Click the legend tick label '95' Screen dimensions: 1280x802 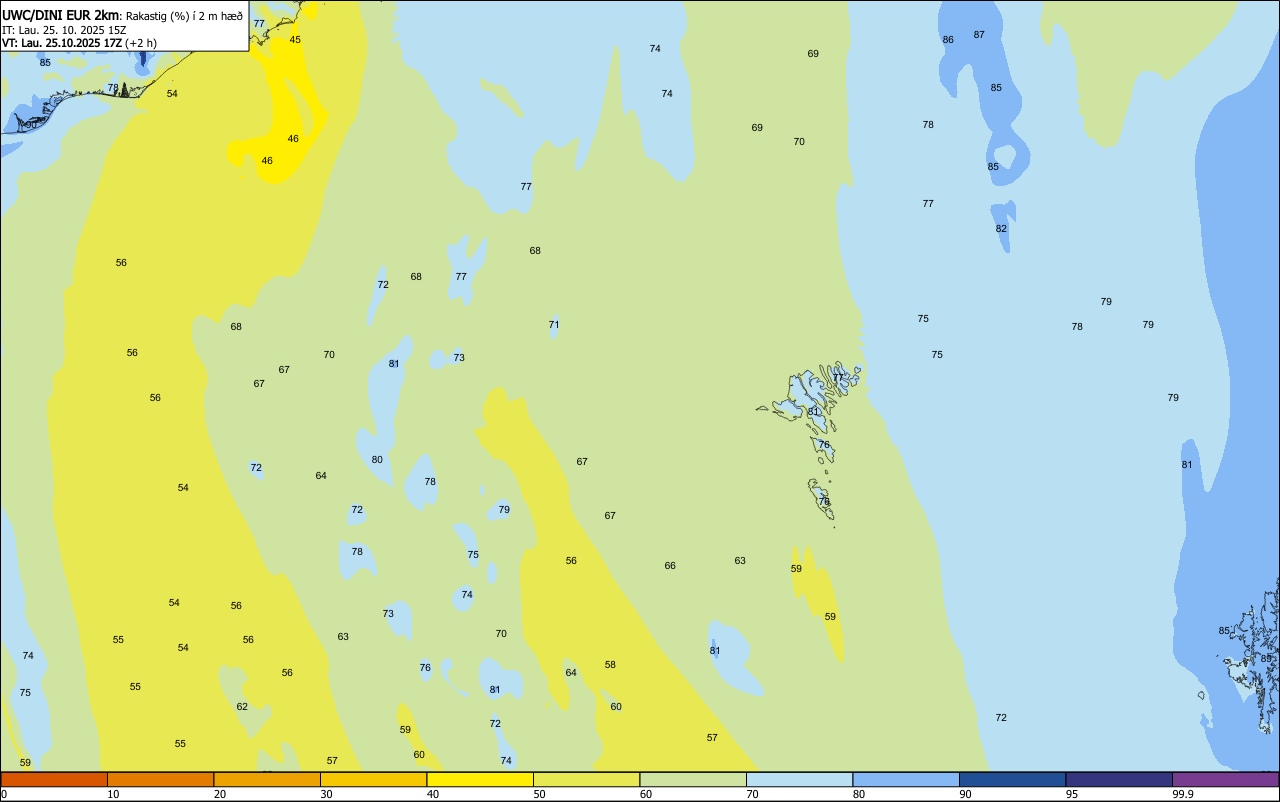pyautogui.click(x=1072, y=794)
